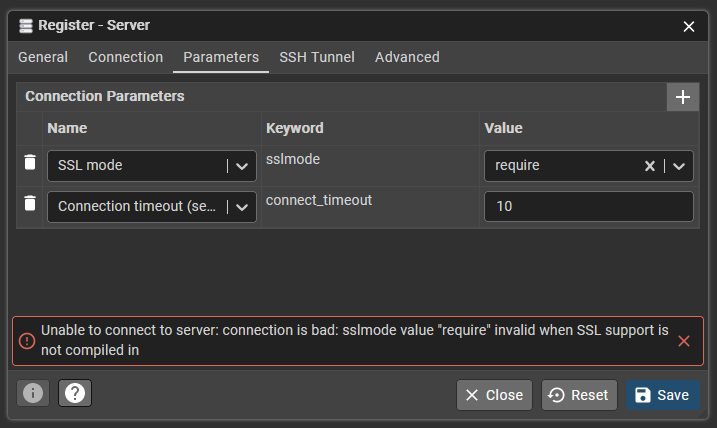Delete the SSL mode parameter row

(x=30, y=163)
